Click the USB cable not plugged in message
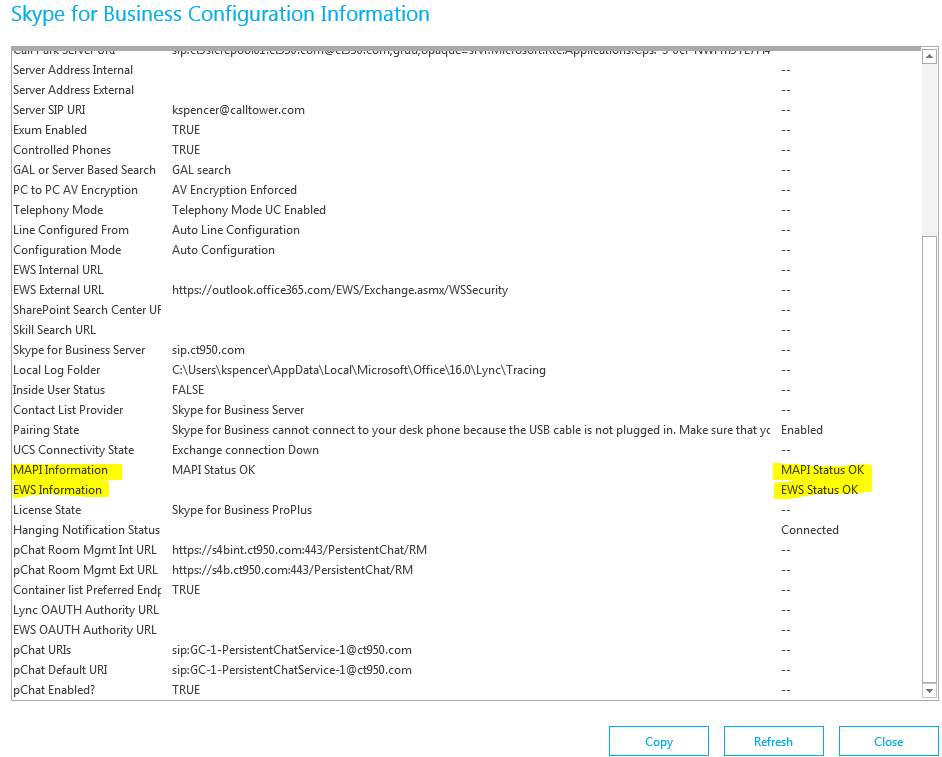This screenshot has height=757, width=942. tap(471, 430)
